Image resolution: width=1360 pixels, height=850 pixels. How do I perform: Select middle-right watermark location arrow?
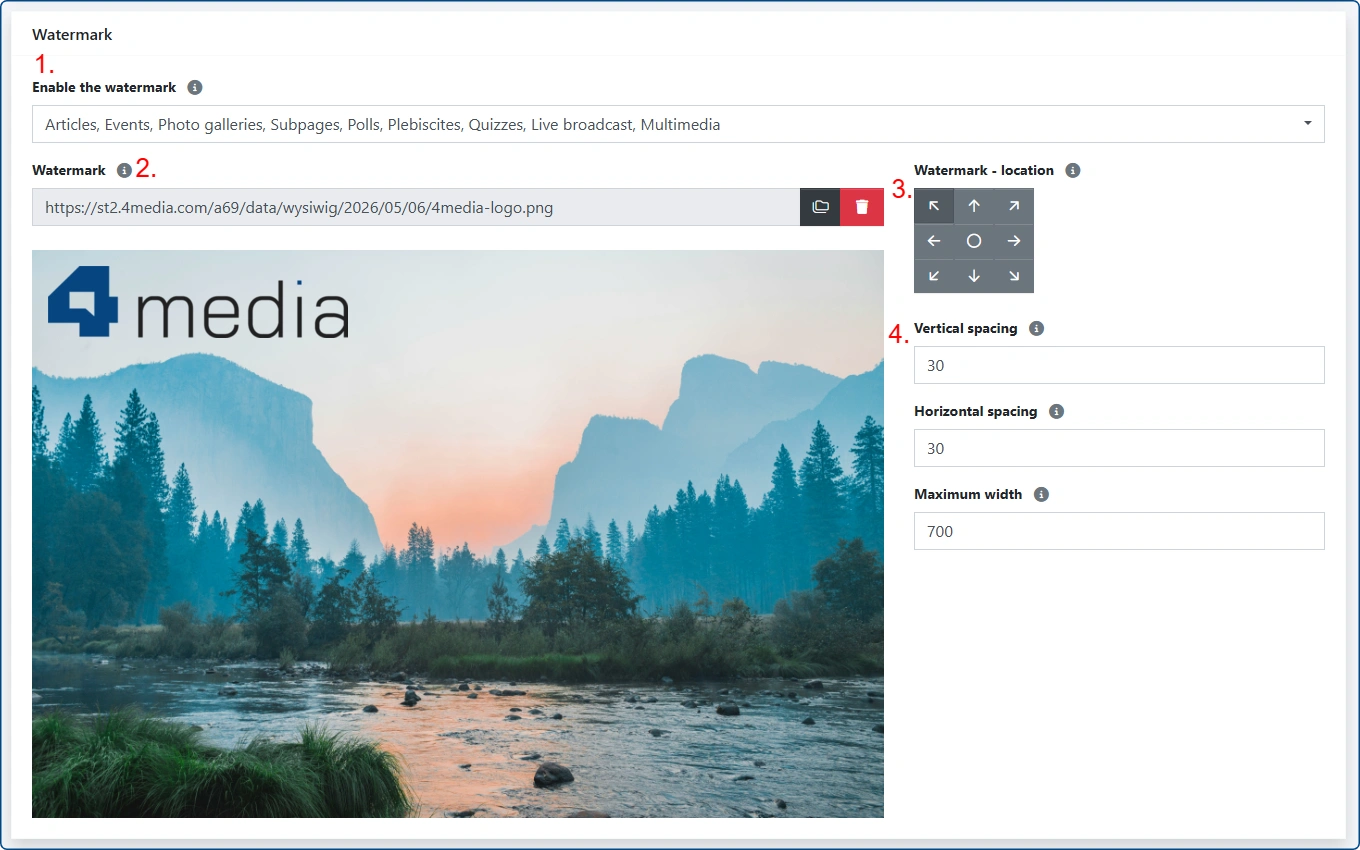[1014, 241]
